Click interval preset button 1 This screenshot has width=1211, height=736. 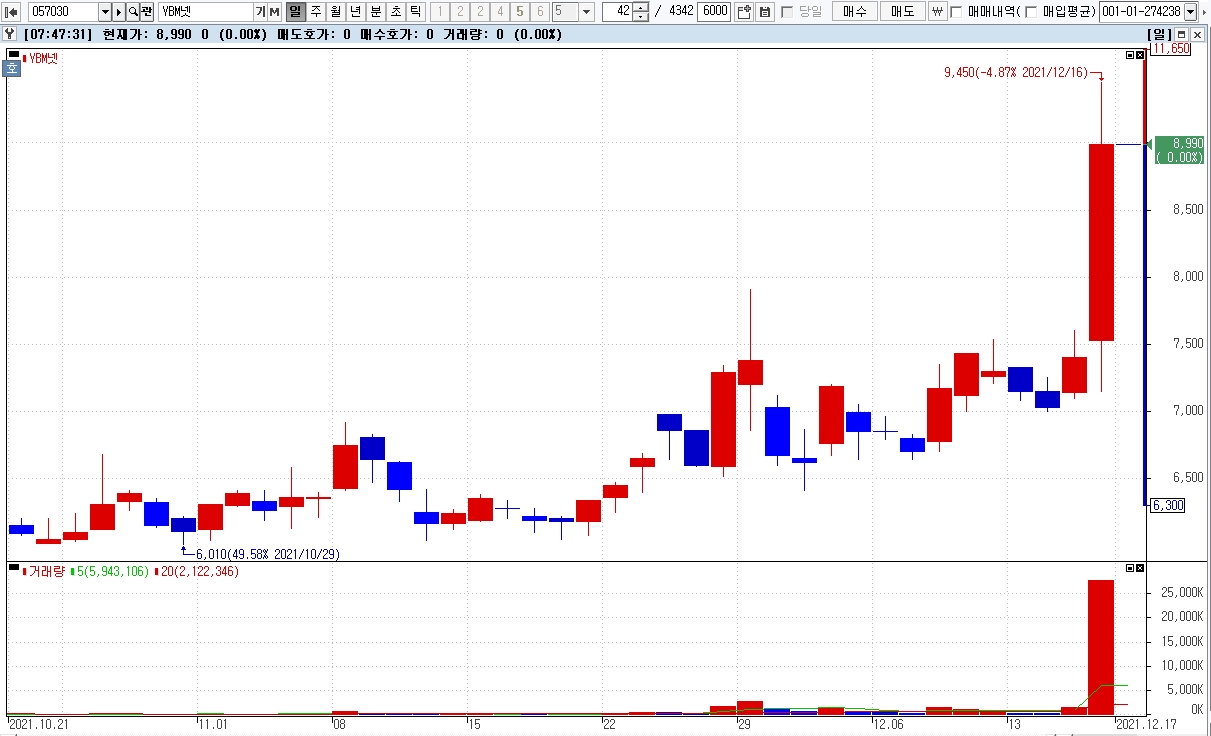tap(439, 12)
